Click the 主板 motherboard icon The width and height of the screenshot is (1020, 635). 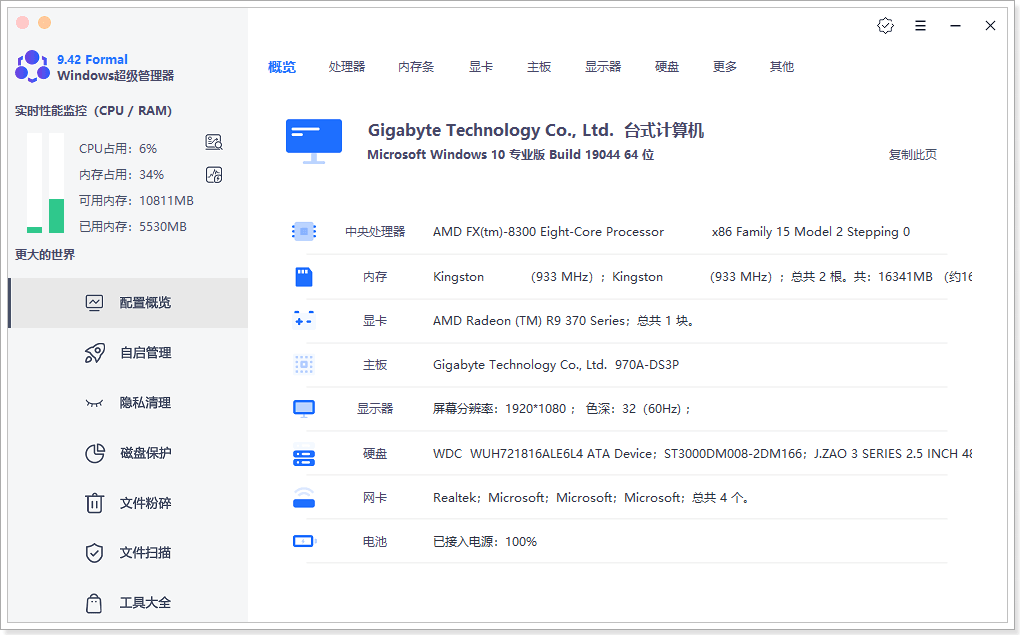304,364
